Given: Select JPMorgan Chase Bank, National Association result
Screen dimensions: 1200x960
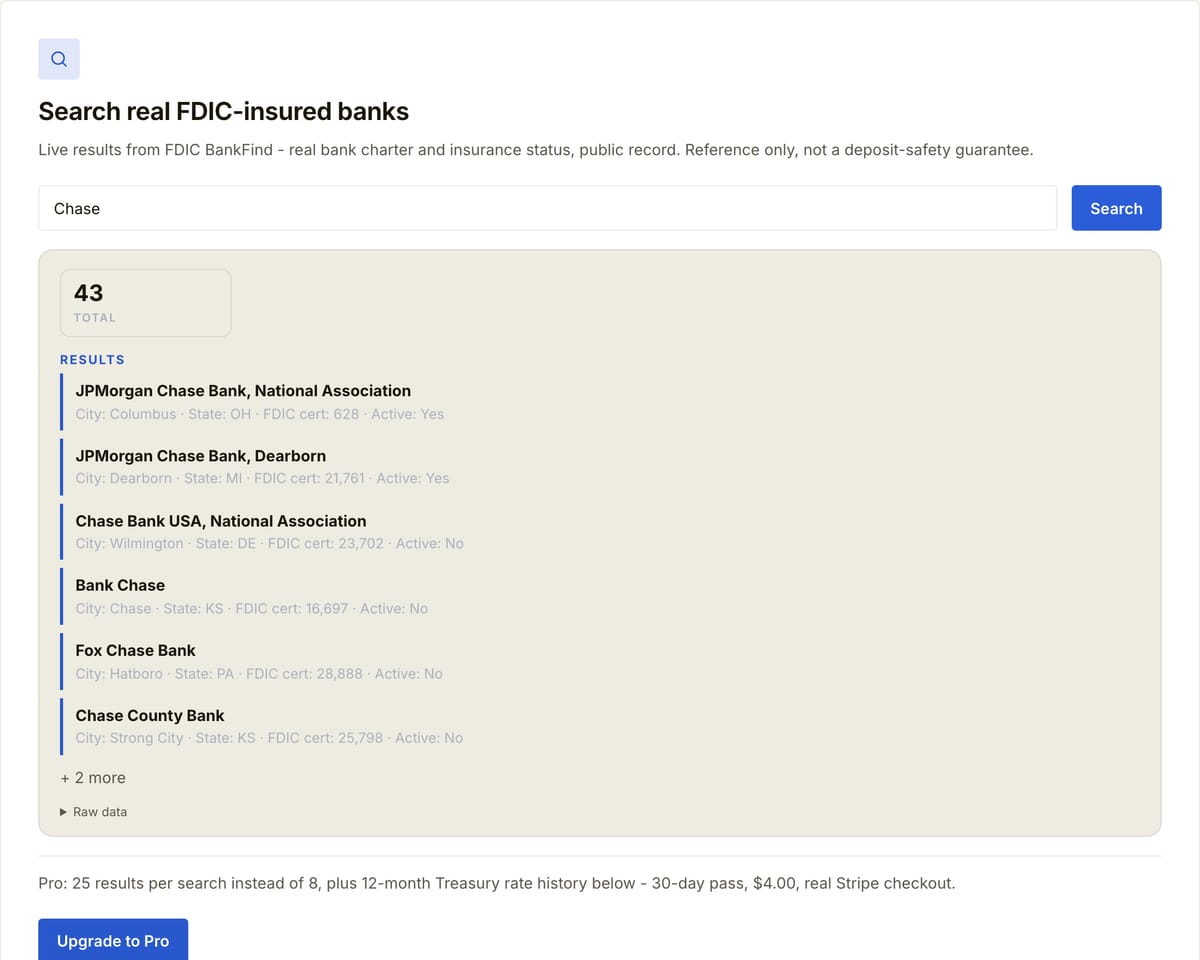Looking at the screenshot, I should 243,391.
